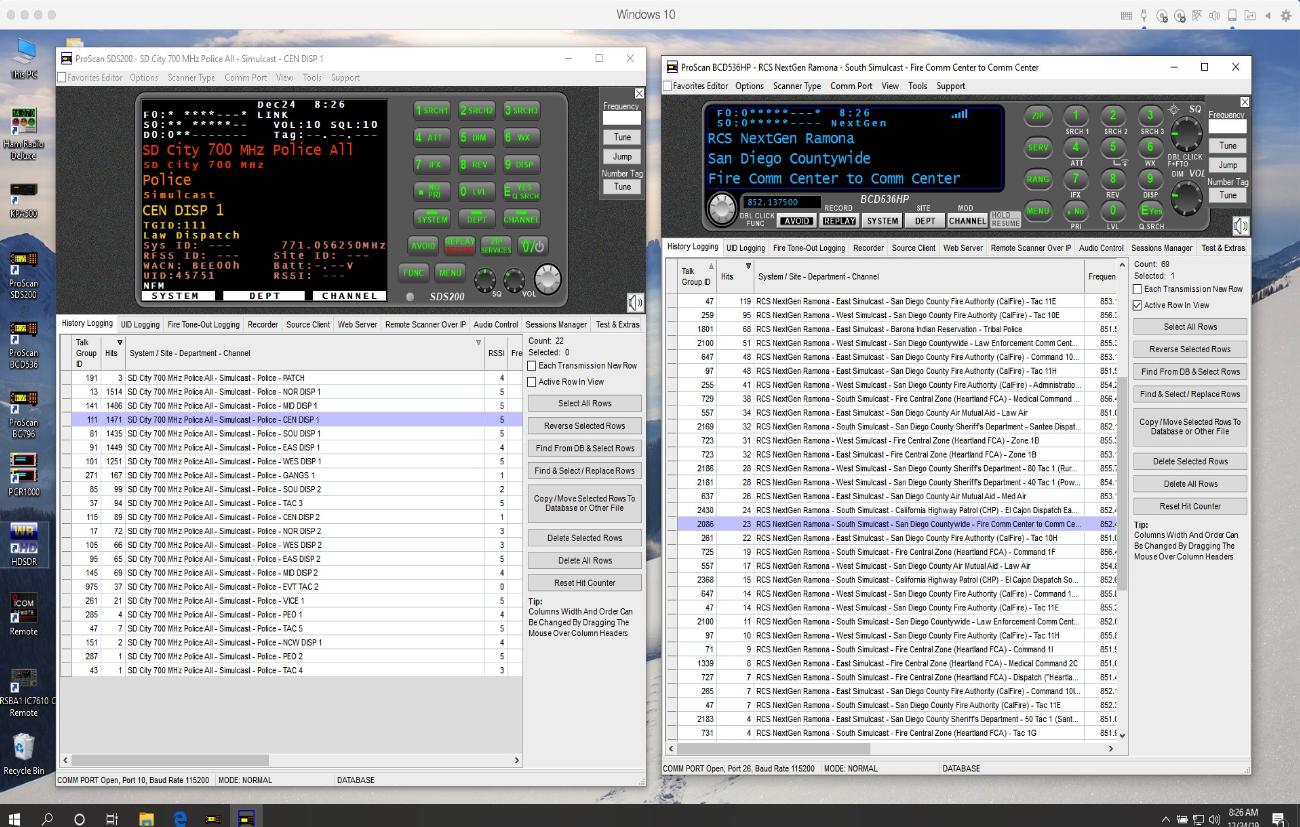Click the ZIP key on BCD536HP
Viewport: 1300px width, 827px height.
[x=1038, y=117]
